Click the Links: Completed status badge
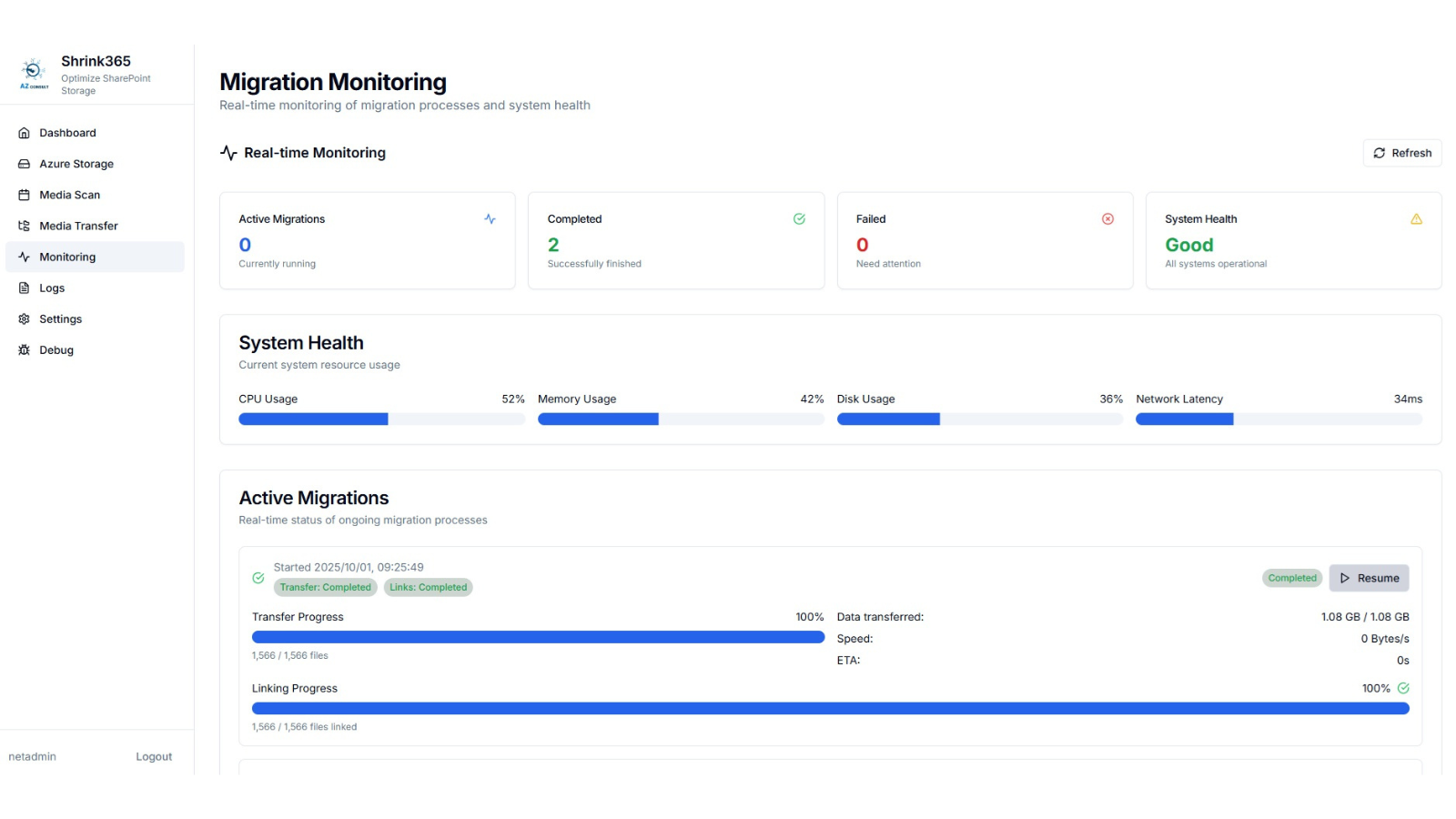1456x819 pixels. point(428,588)
